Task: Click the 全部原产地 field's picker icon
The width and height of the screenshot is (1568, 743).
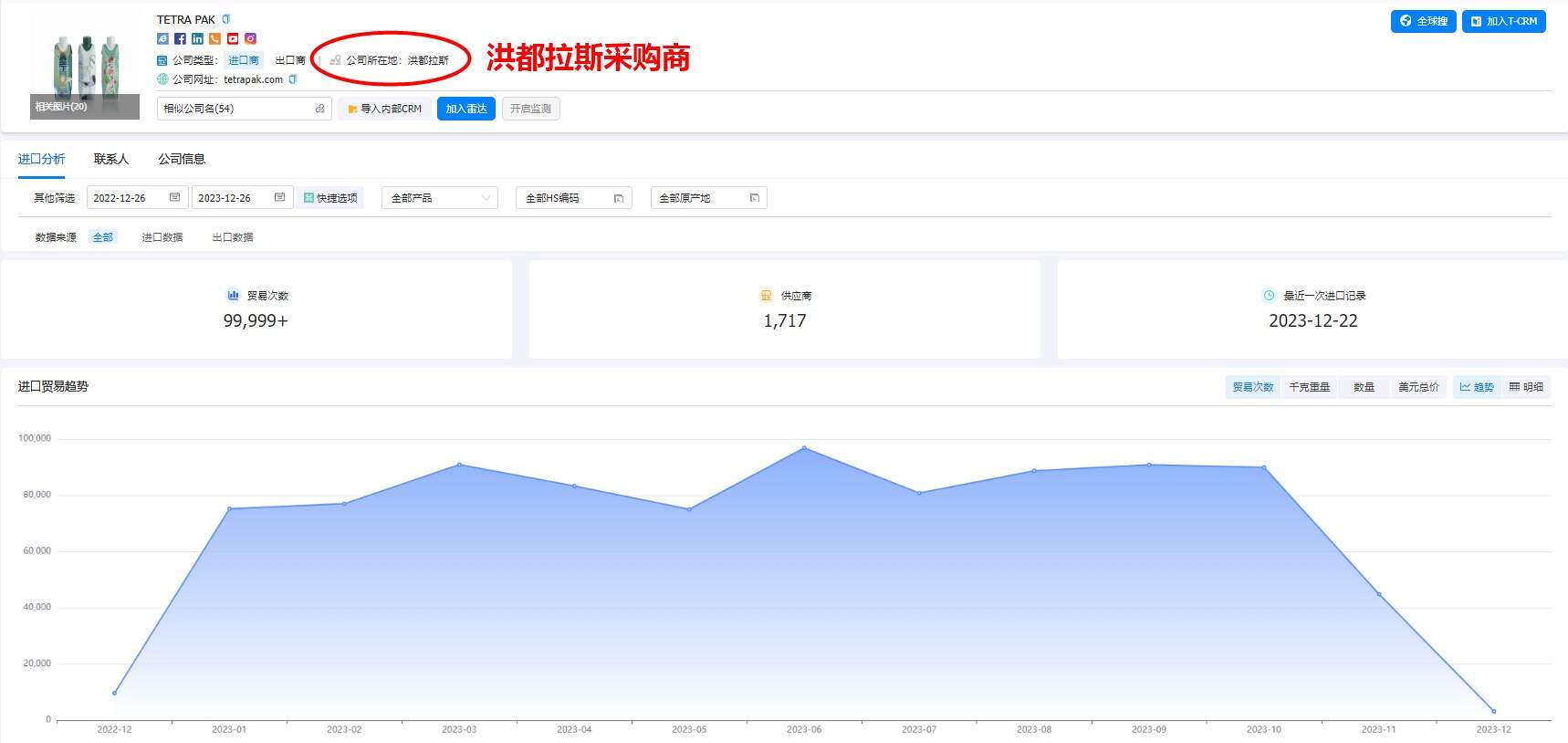Action: [x=754, y=198]
